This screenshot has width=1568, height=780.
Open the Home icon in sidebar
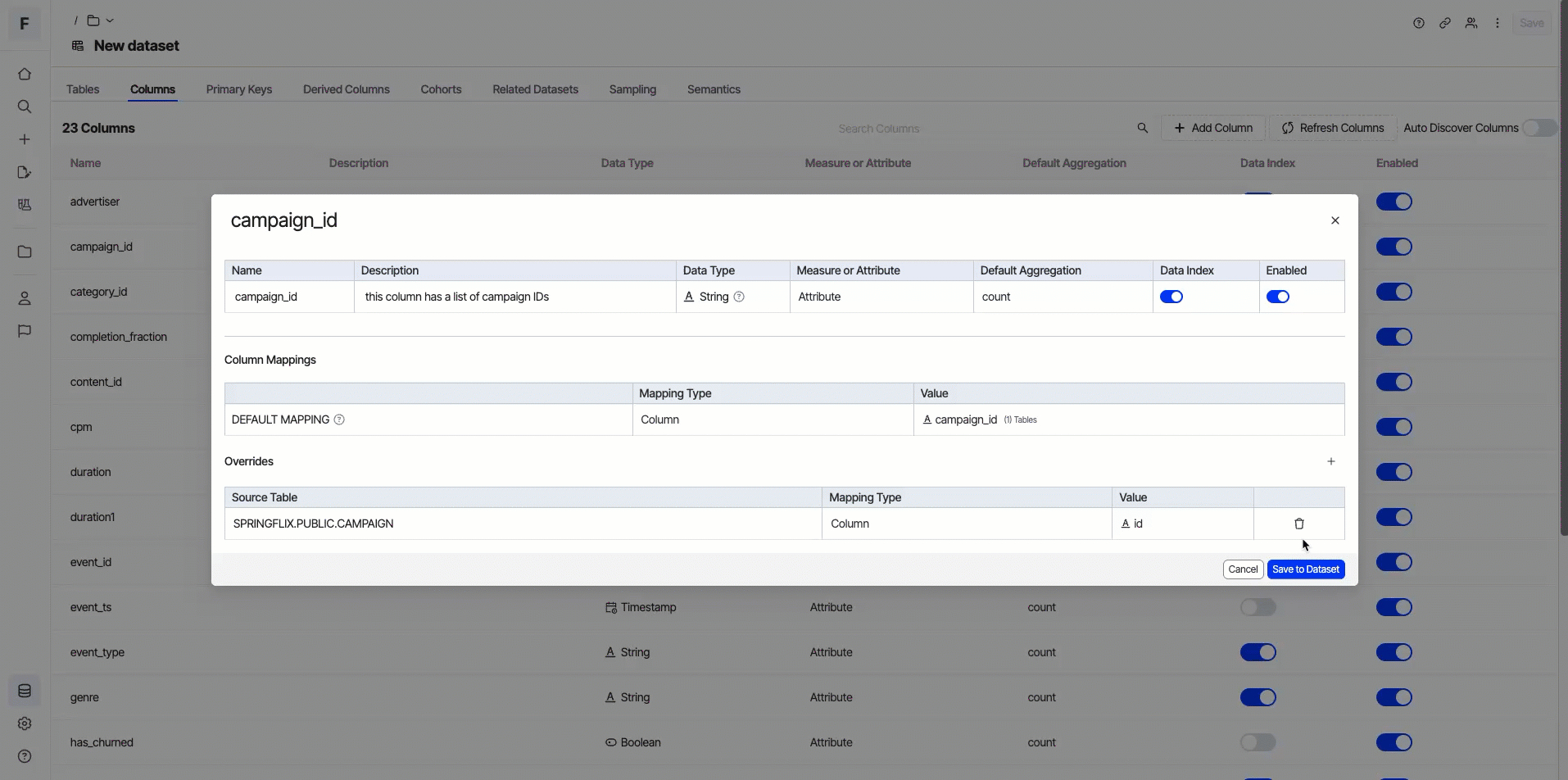coord(25,75)
